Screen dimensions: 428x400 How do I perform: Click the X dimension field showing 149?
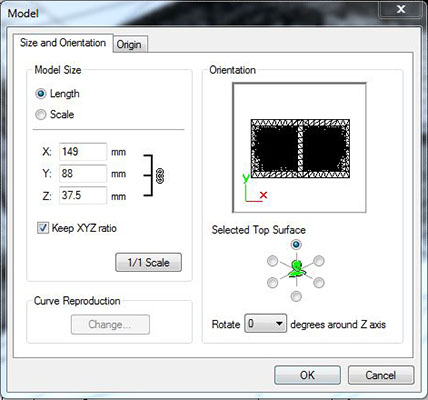83,152
